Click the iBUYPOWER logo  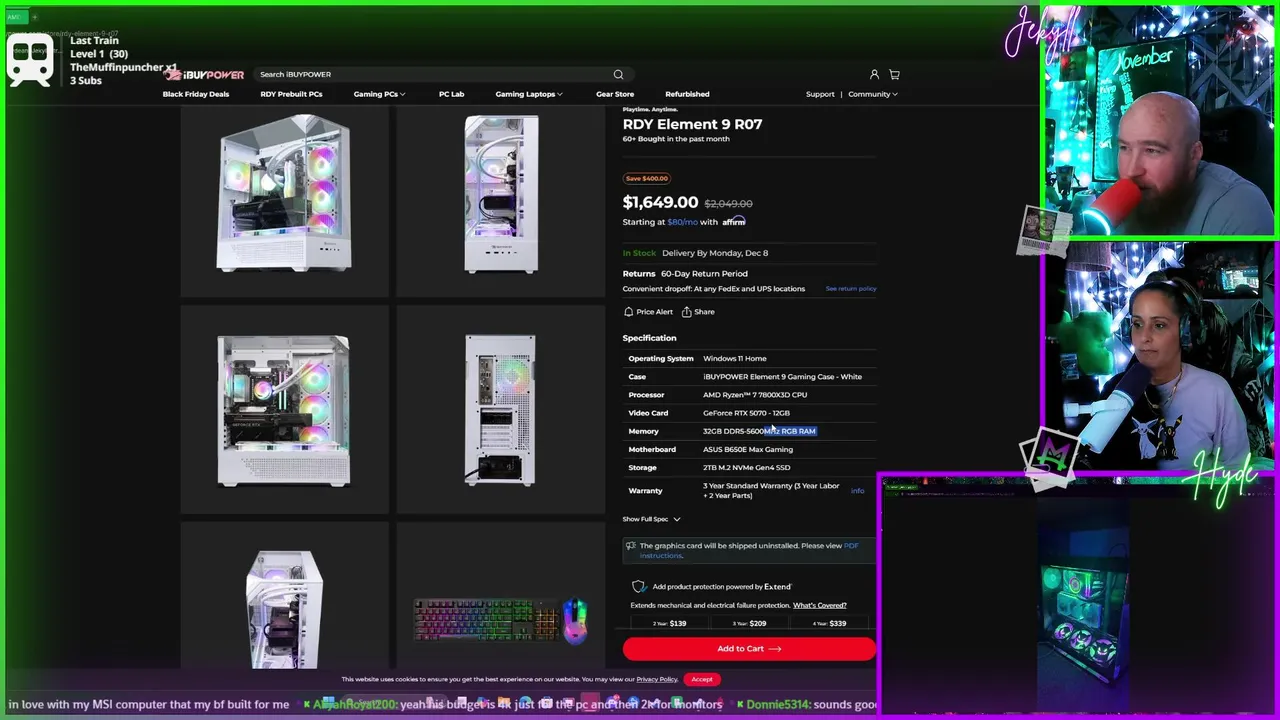tap(205, 74)
